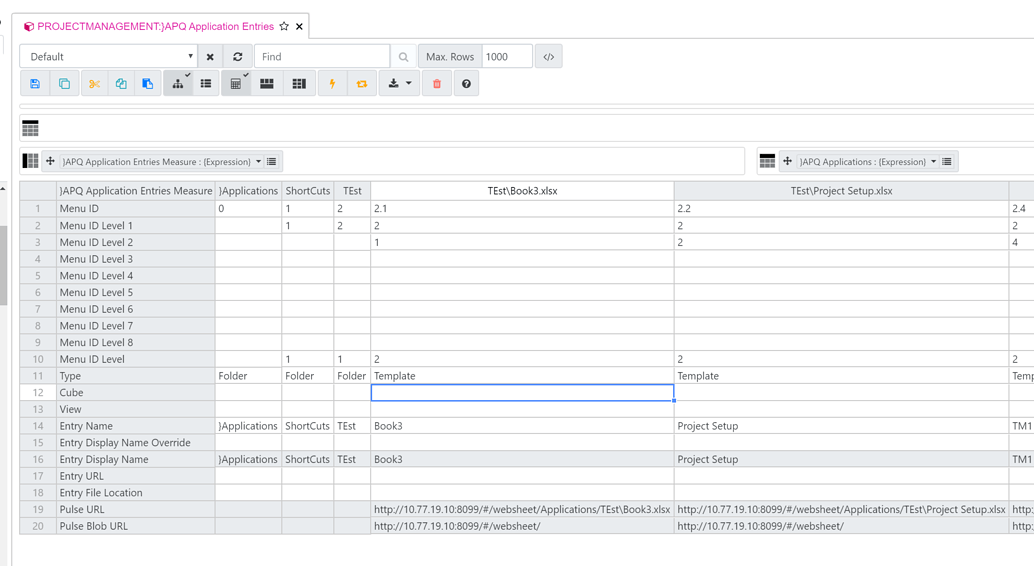
Task: Click into the Find search field
Action: coord(322,57)
